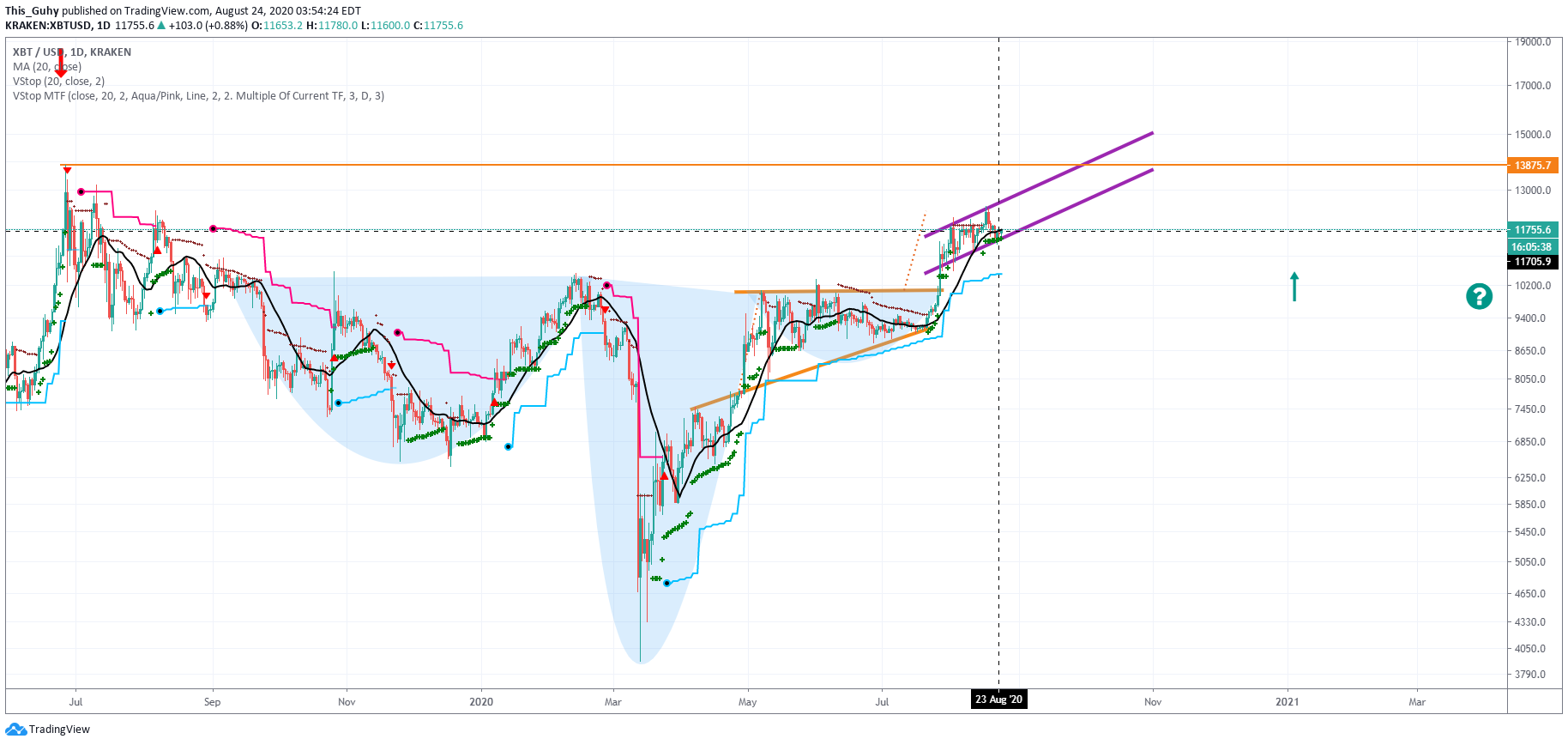This screenshot has height=745, width=1568.
Task: Click the 16:05:38 countdown label
Action: (x=1532, y=246)
